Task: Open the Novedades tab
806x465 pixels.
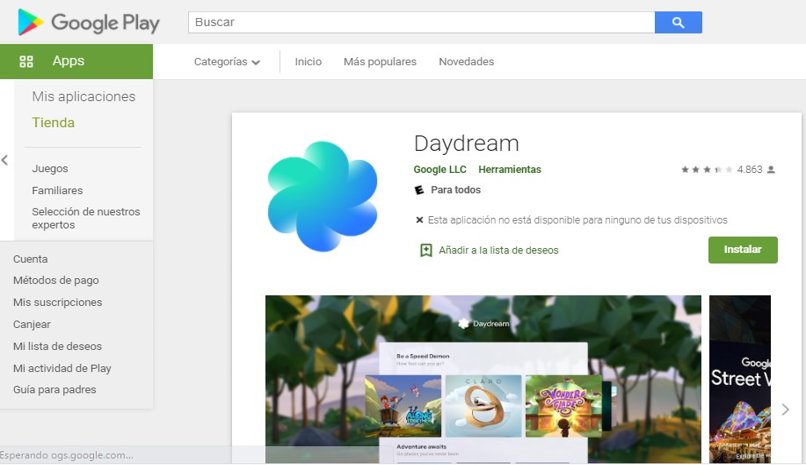Action: 466,62
